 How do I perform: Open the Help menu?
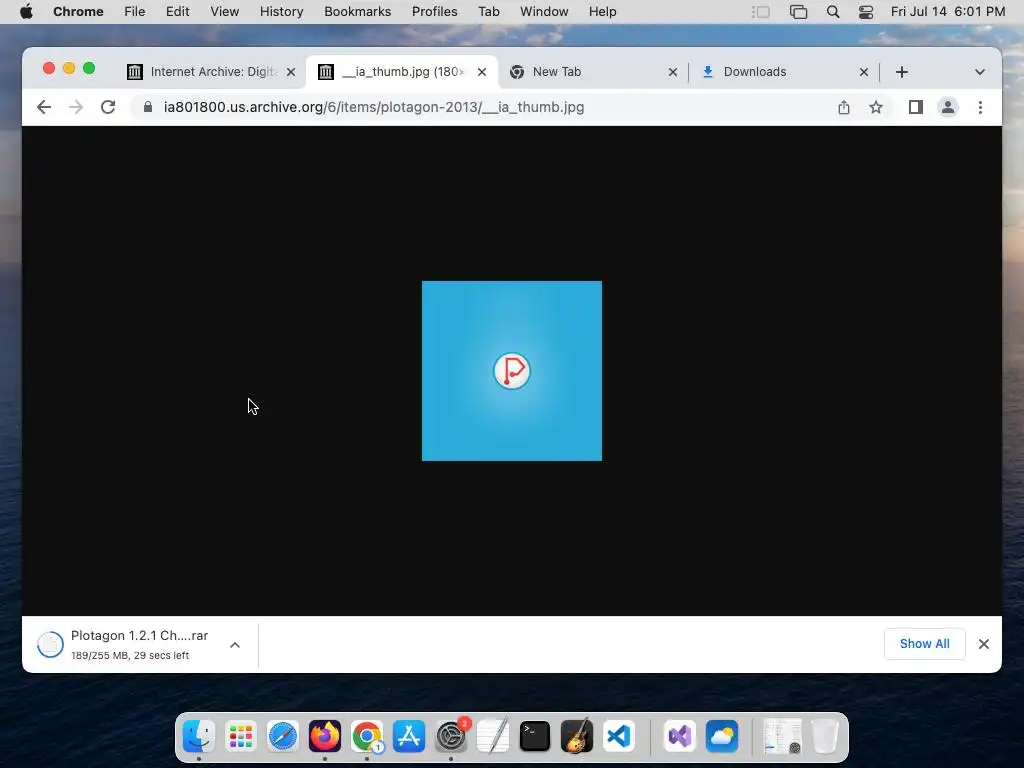coord(602,12)
